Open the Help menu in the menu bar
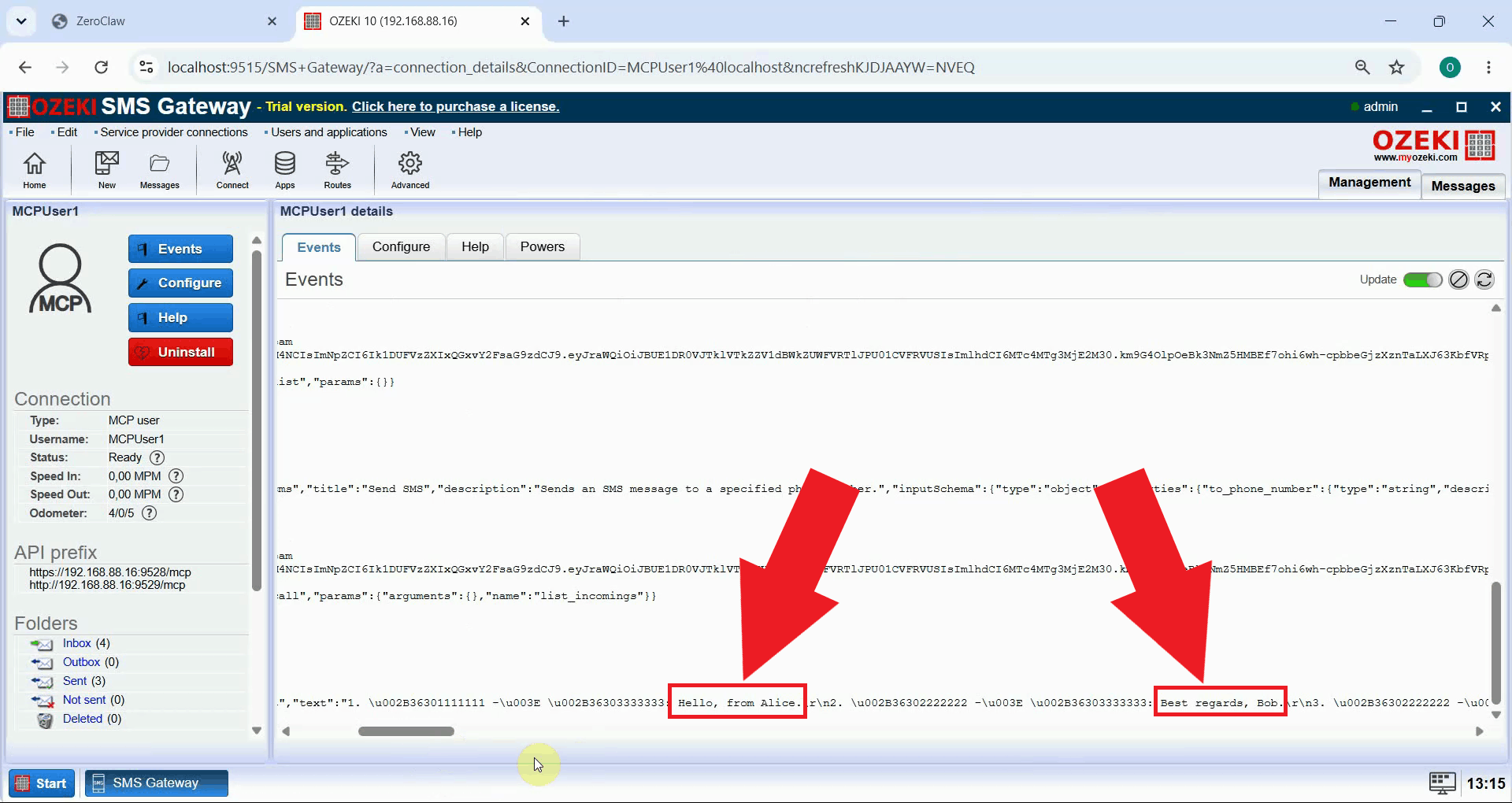1512x803 pixels. (469, 132)
